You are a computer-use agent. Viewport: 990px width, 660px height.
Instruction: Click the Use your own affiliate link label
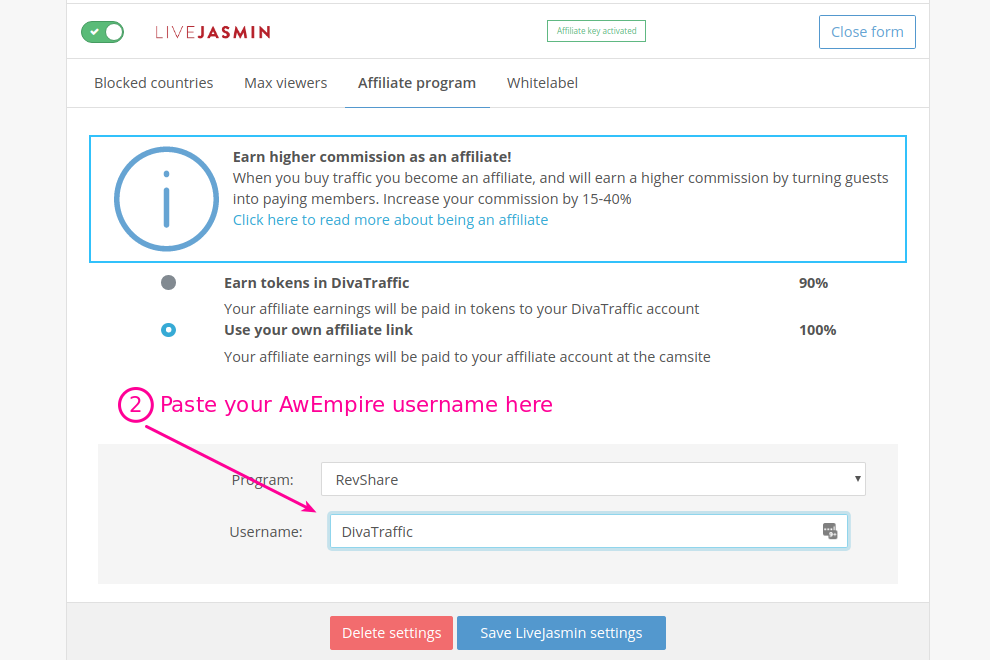(x=318, y=330)
